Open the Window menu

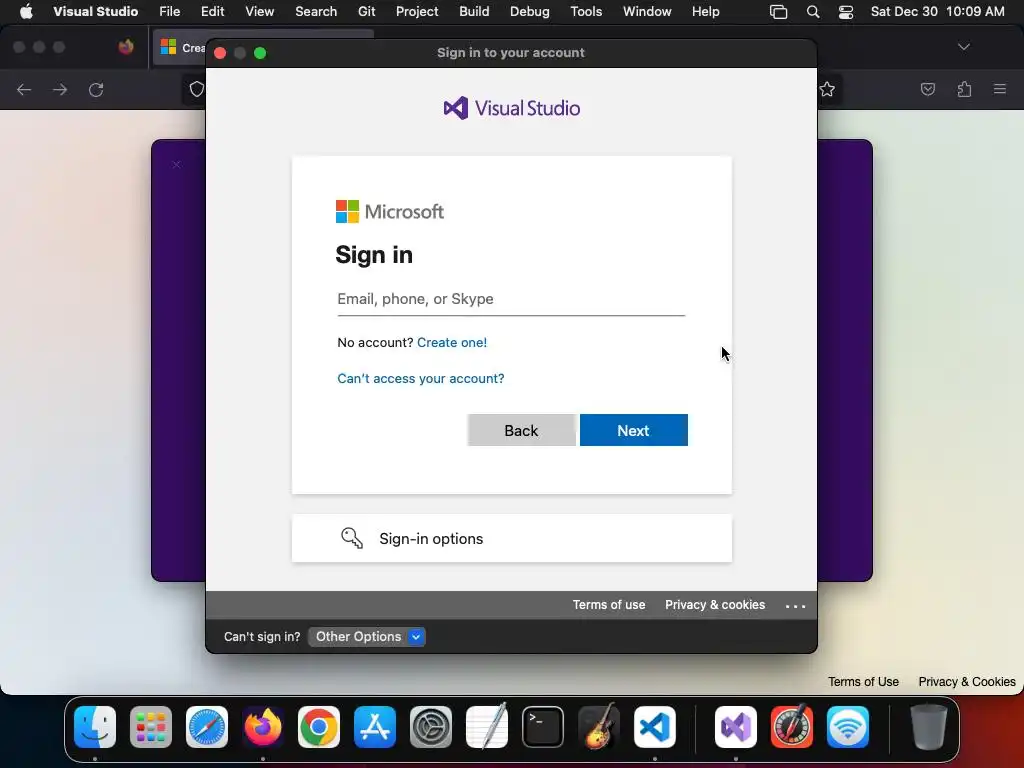click(x=647, y=12)
